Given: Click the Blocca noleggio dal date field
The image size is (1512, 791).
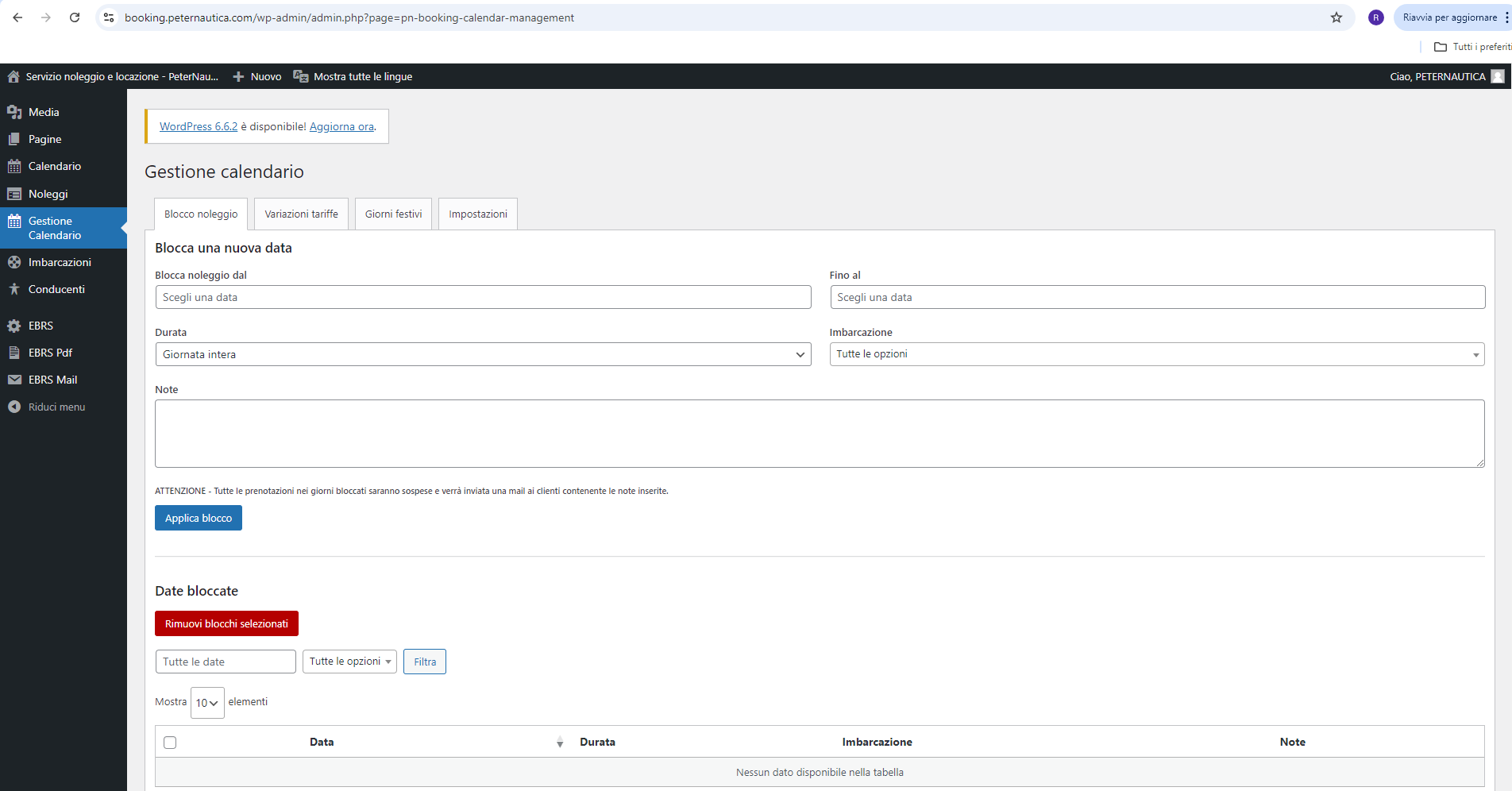Looking at the screenshot, I should click(483, 297).
